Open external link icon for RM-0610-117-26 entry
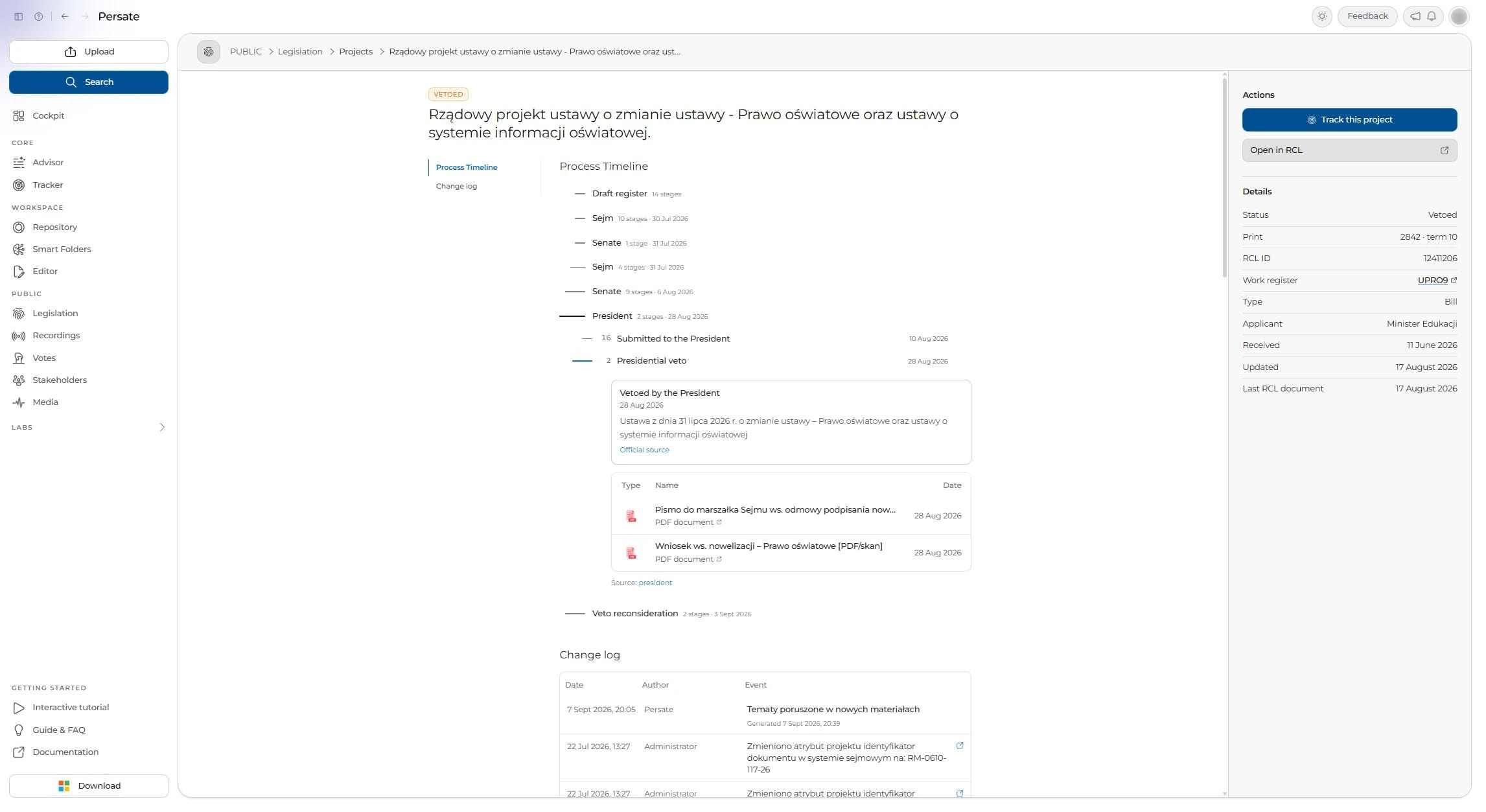The width and height of the screenshot is (1486, 812). click(960, 746)
